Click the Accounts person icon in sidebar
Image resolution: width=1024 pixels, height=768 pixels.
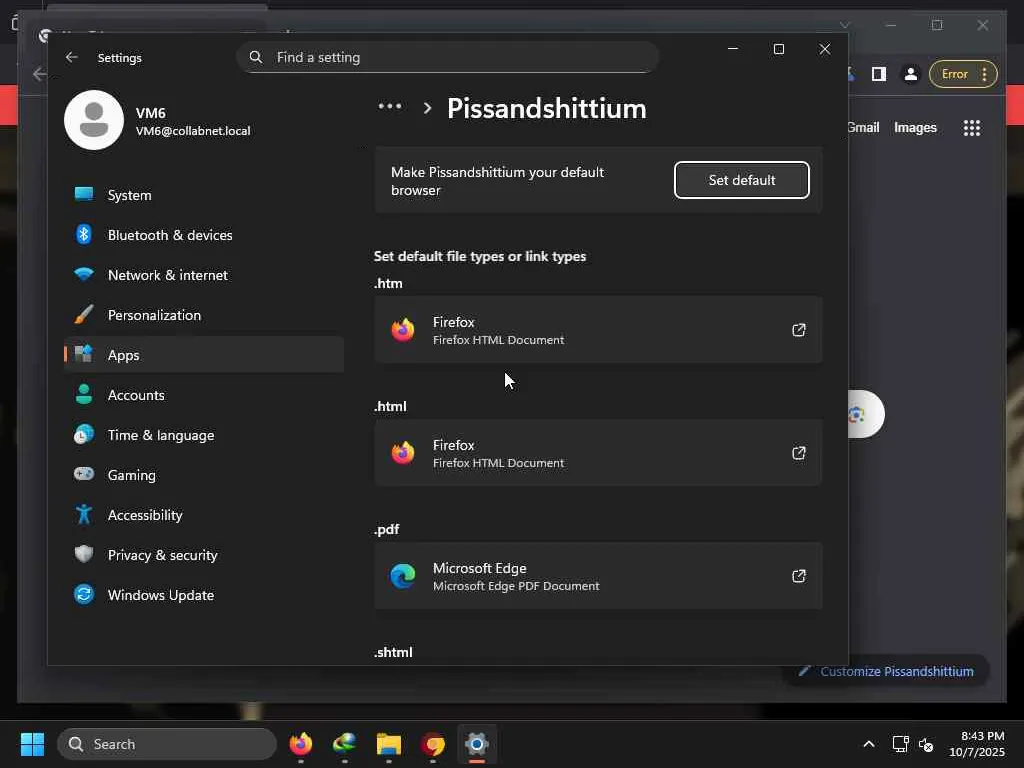point(84,394)
